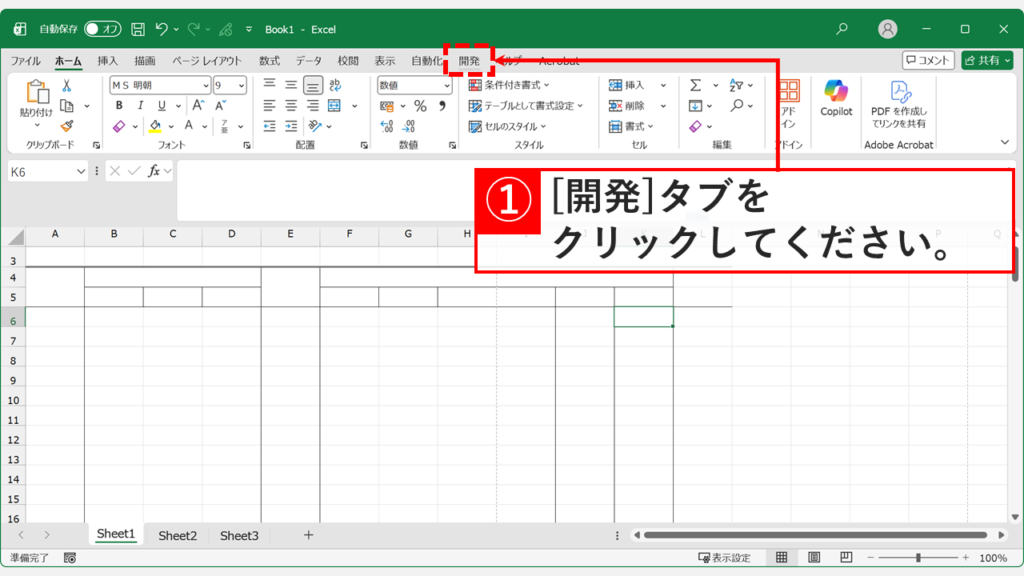1024x576 pixels.
Task: Toggle bold formatting with the B button
Action: pos(120,105)
